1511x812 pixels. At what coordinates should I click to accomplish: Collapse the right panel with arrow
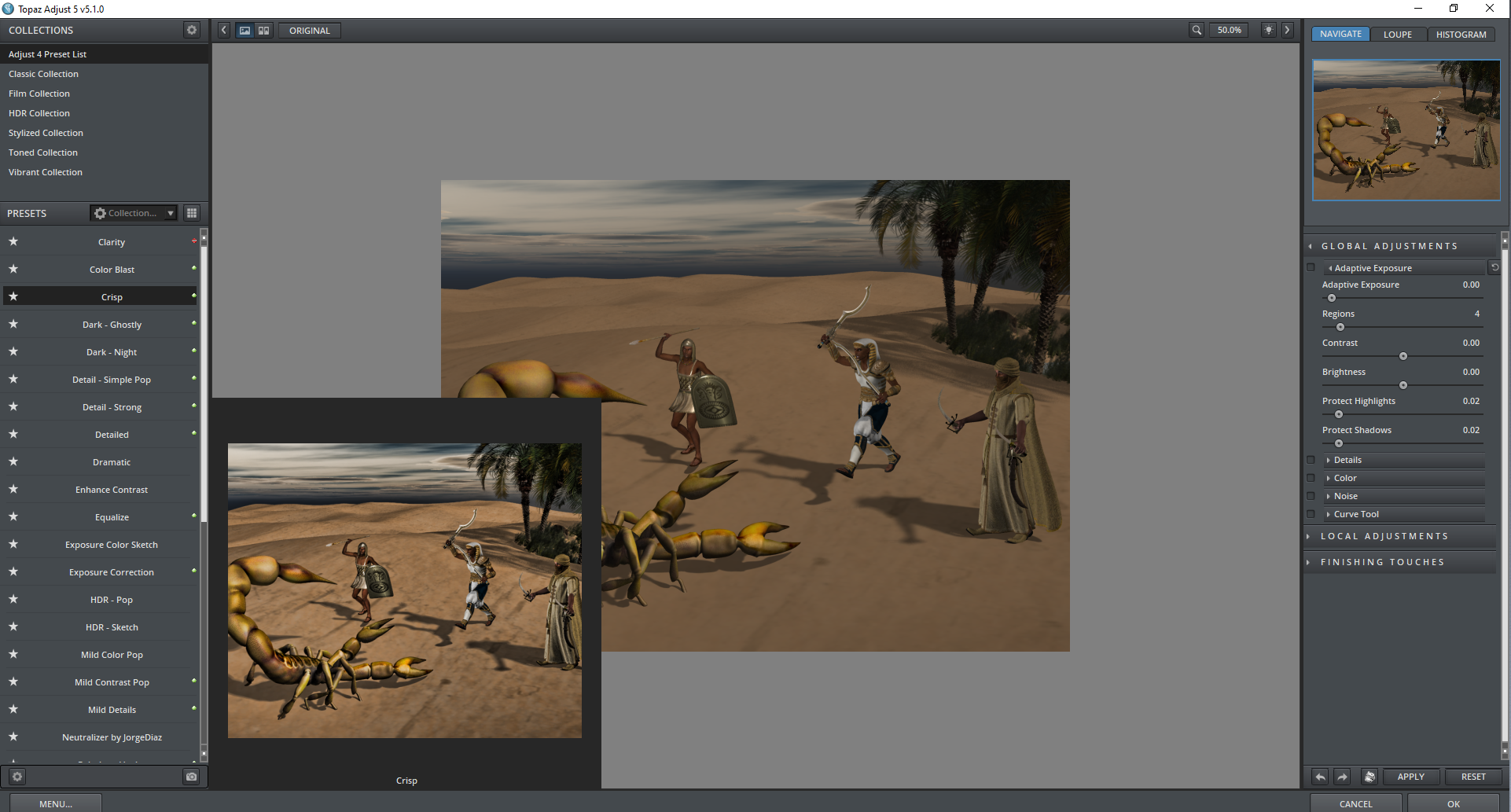[1287, 30]
